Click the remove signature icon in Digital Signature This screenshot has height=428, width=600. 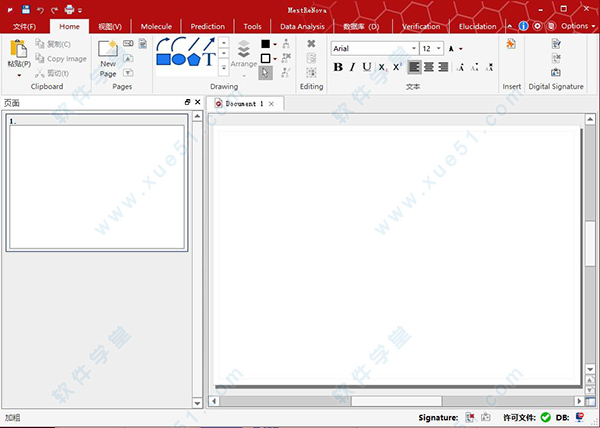click(x=556, y=58)
